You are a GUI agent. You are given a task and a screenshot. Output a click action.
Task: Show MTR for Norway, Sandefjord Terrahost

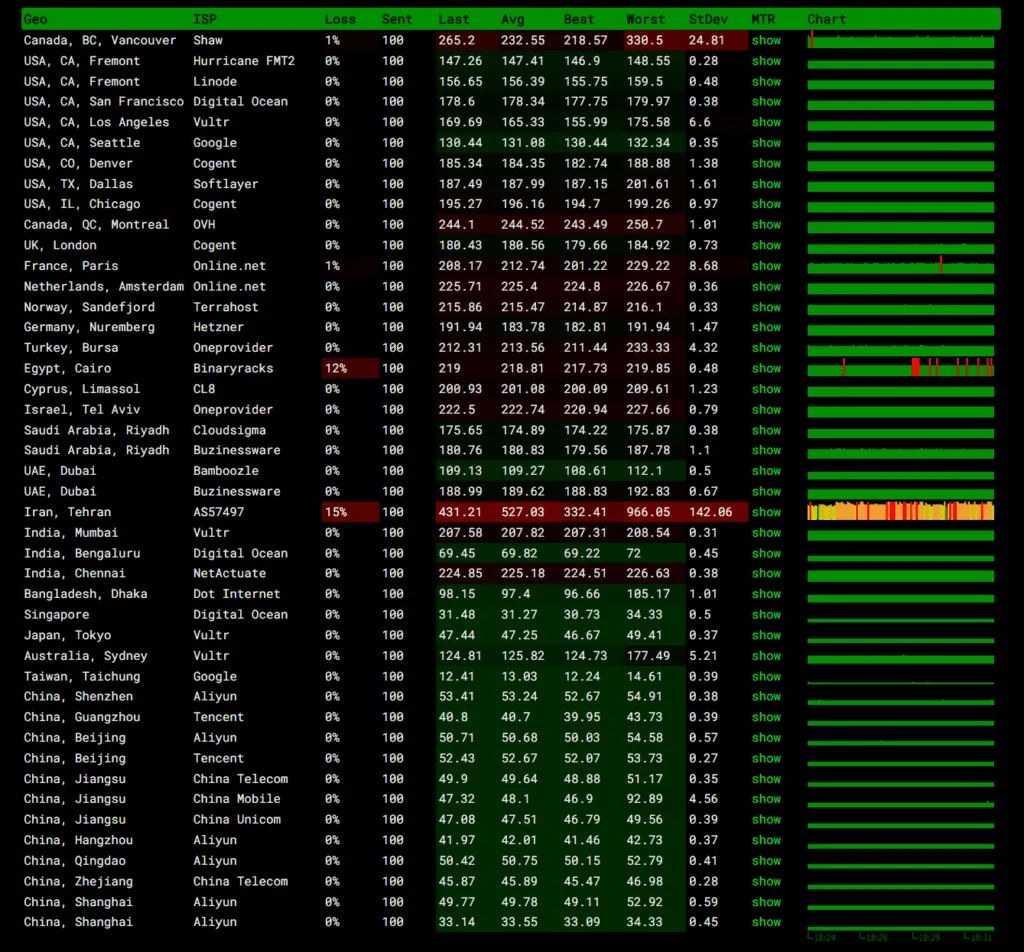[766, 307]
